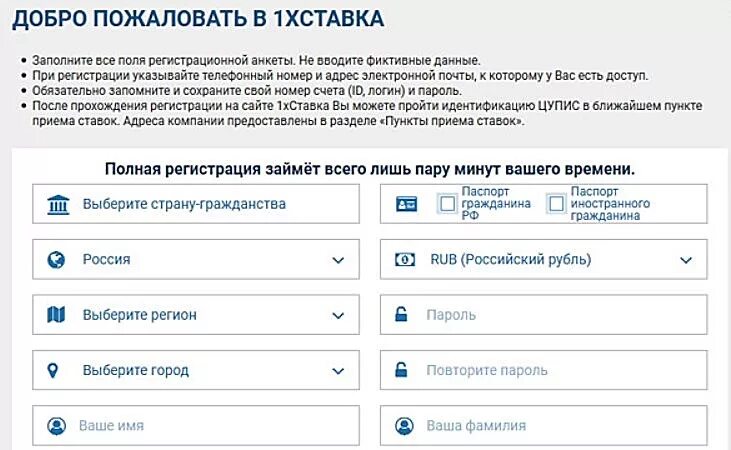Open the Выберите регион dropdown
This screenshot has height=450, width=731.
pos(196,315)
